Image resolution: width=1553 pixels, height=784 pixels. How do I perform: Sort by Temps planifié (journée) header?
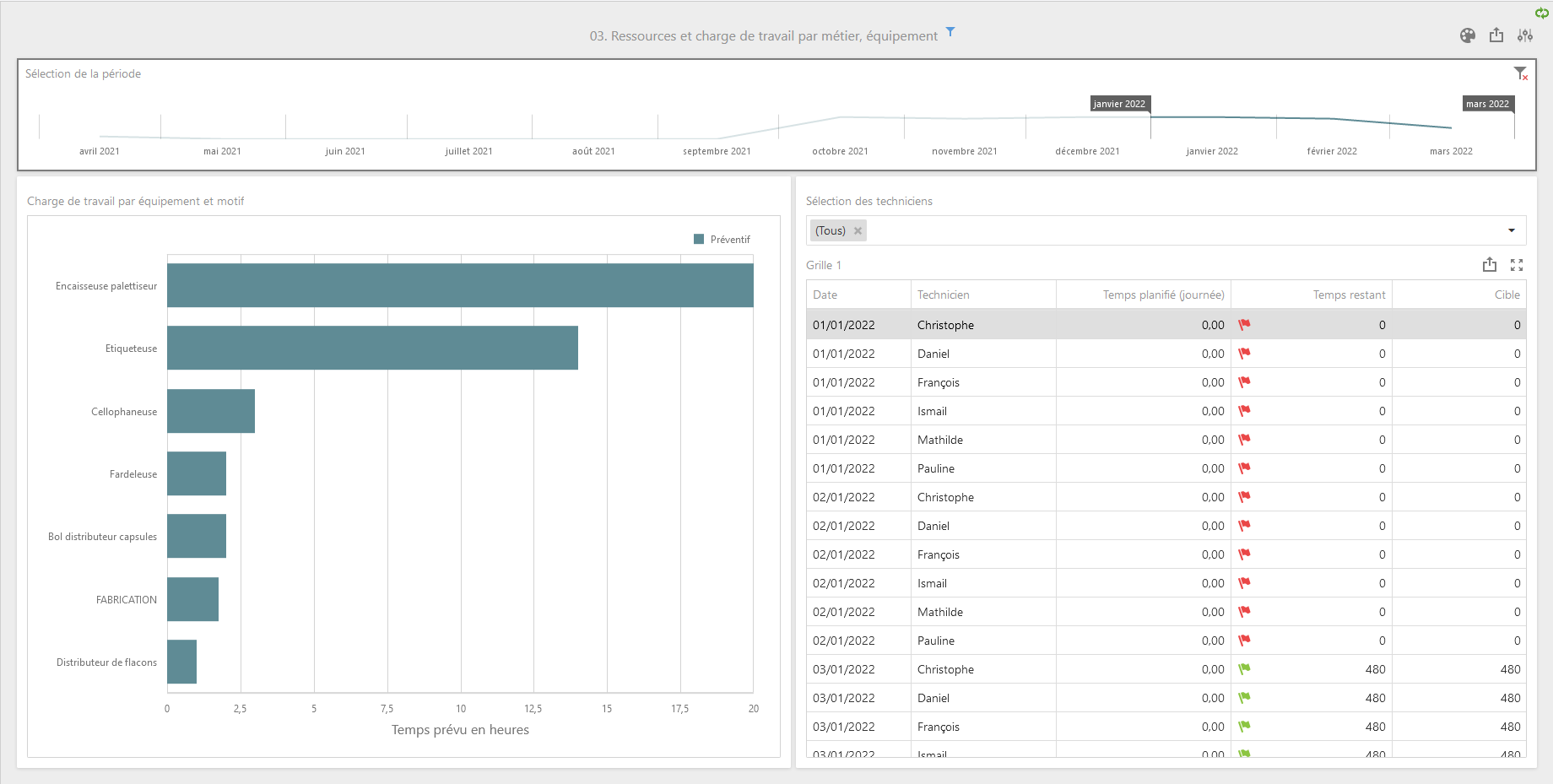(1144, 295)
